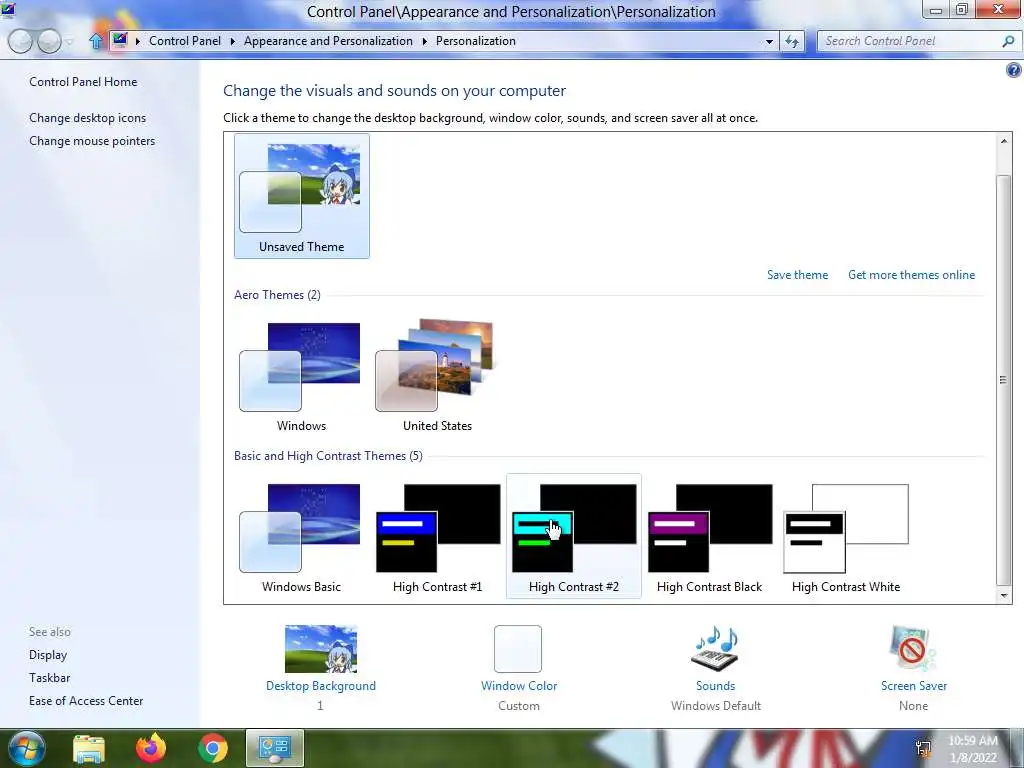Apply High Contrast Black theme
The image size is (1024, 768).
709,537
